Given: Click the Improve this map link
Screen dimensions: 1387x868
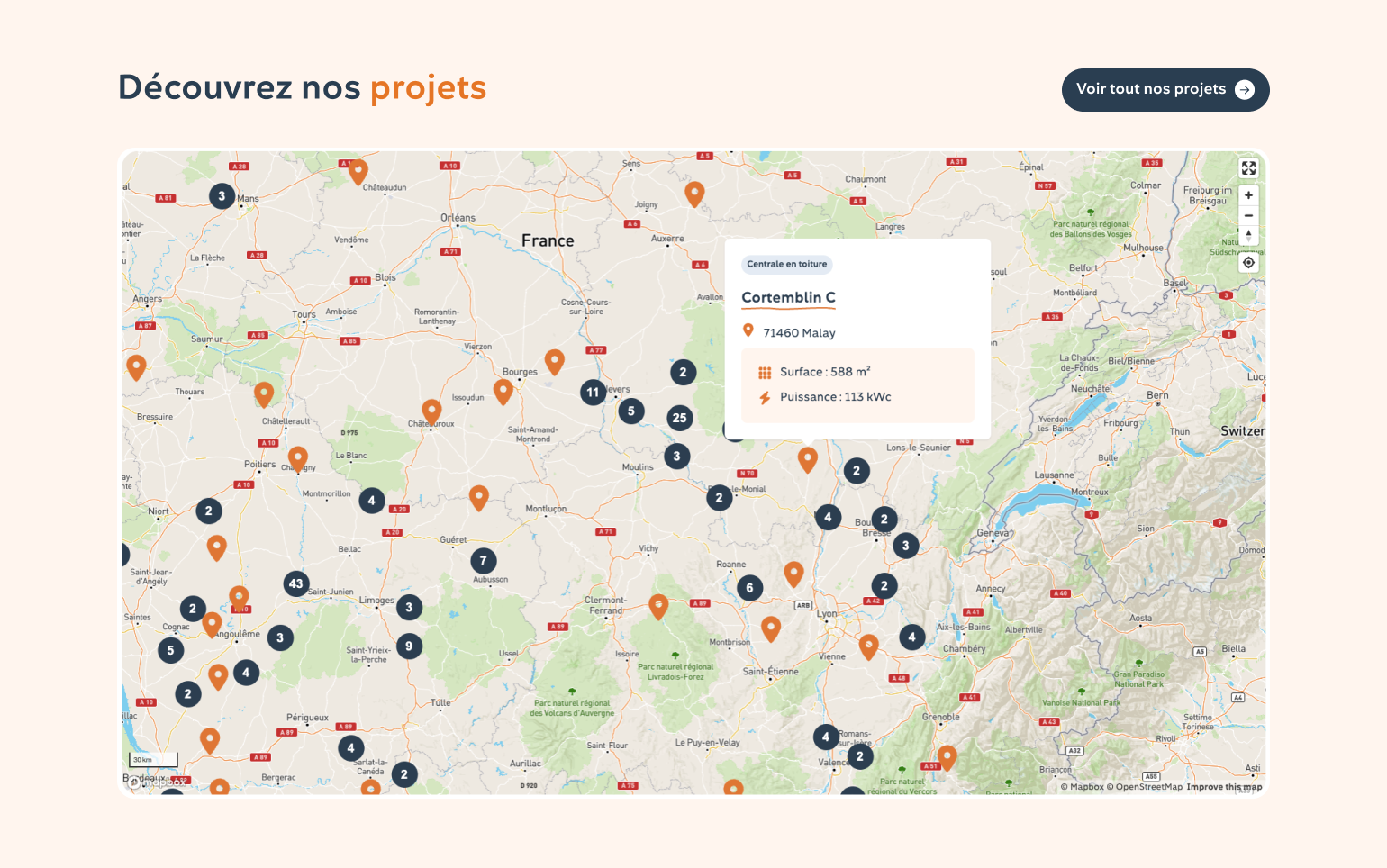Looking at the screenshot, I should click(x=1224, y=787).
